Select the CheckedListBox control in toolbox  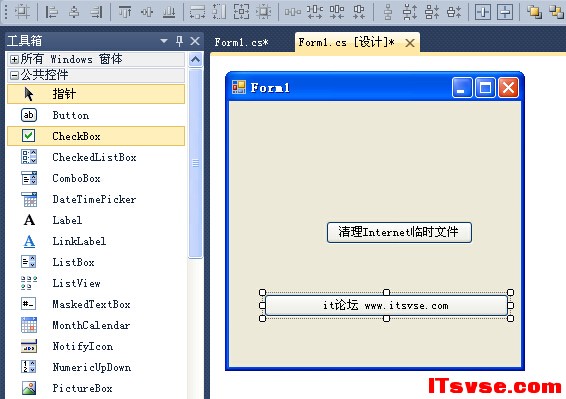[x=96, y=157]
